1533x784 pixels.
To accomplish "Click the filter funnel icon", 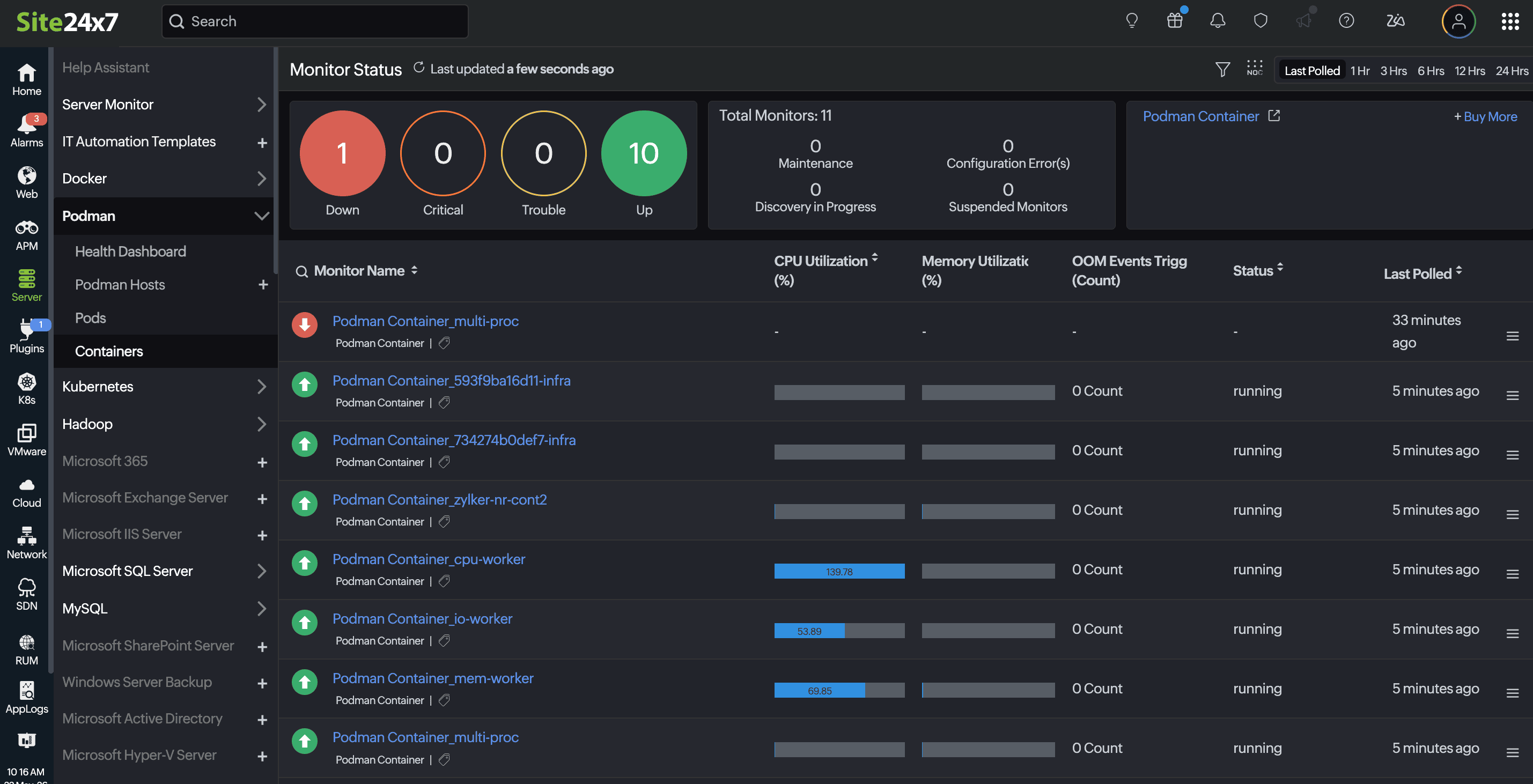I will (1222, 70).
